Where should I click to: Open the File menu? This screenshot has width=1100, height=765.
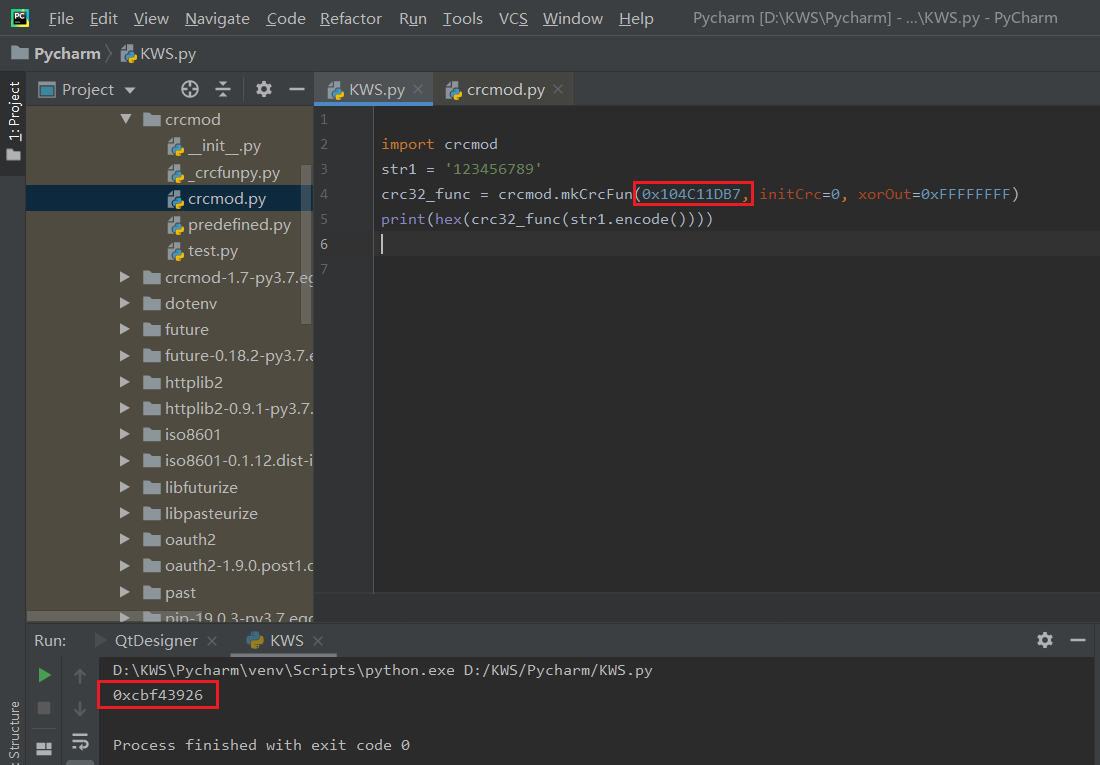click(x=61, y=19)
